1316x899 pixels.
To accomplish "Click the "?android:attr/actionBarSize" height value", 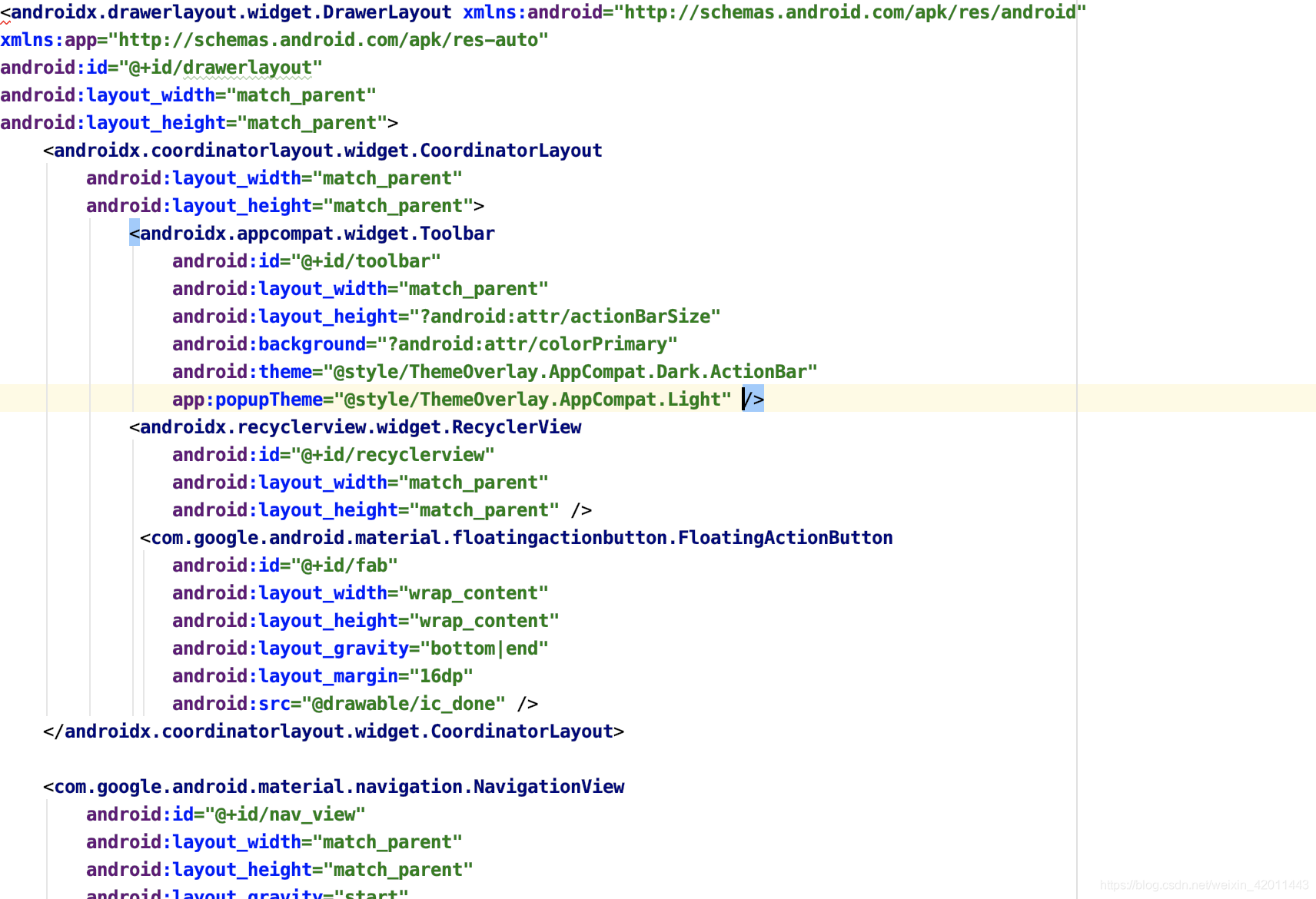I will pyautogui.click(x=565, y=317).
